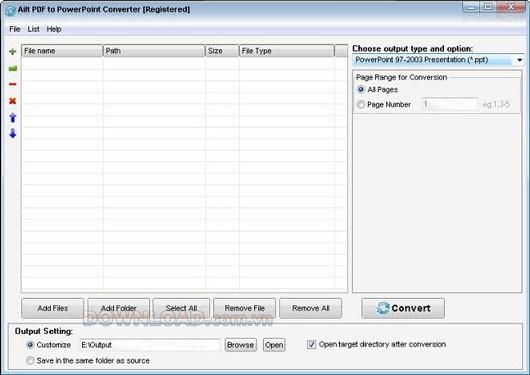
Task: Close the converter window
Action: pos(511,7)
